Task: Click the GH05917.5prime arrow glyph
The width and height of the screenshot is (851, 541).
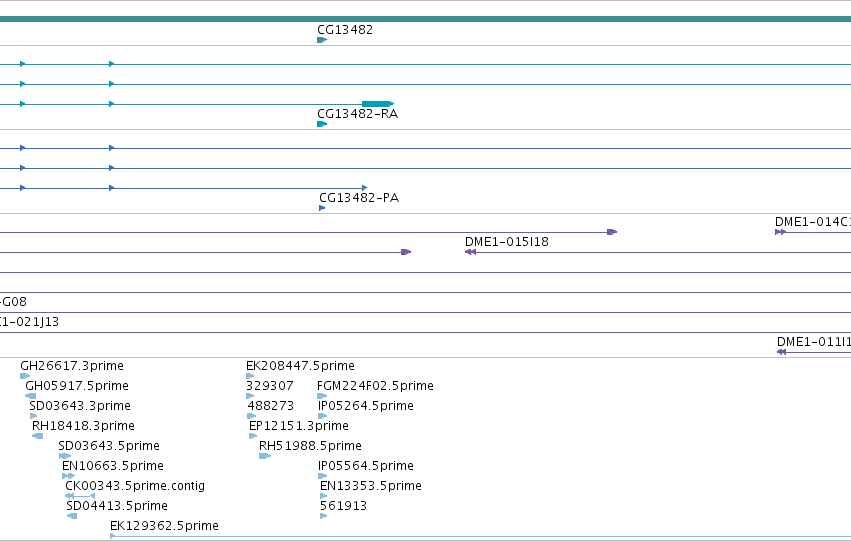Action: [30, 396]
